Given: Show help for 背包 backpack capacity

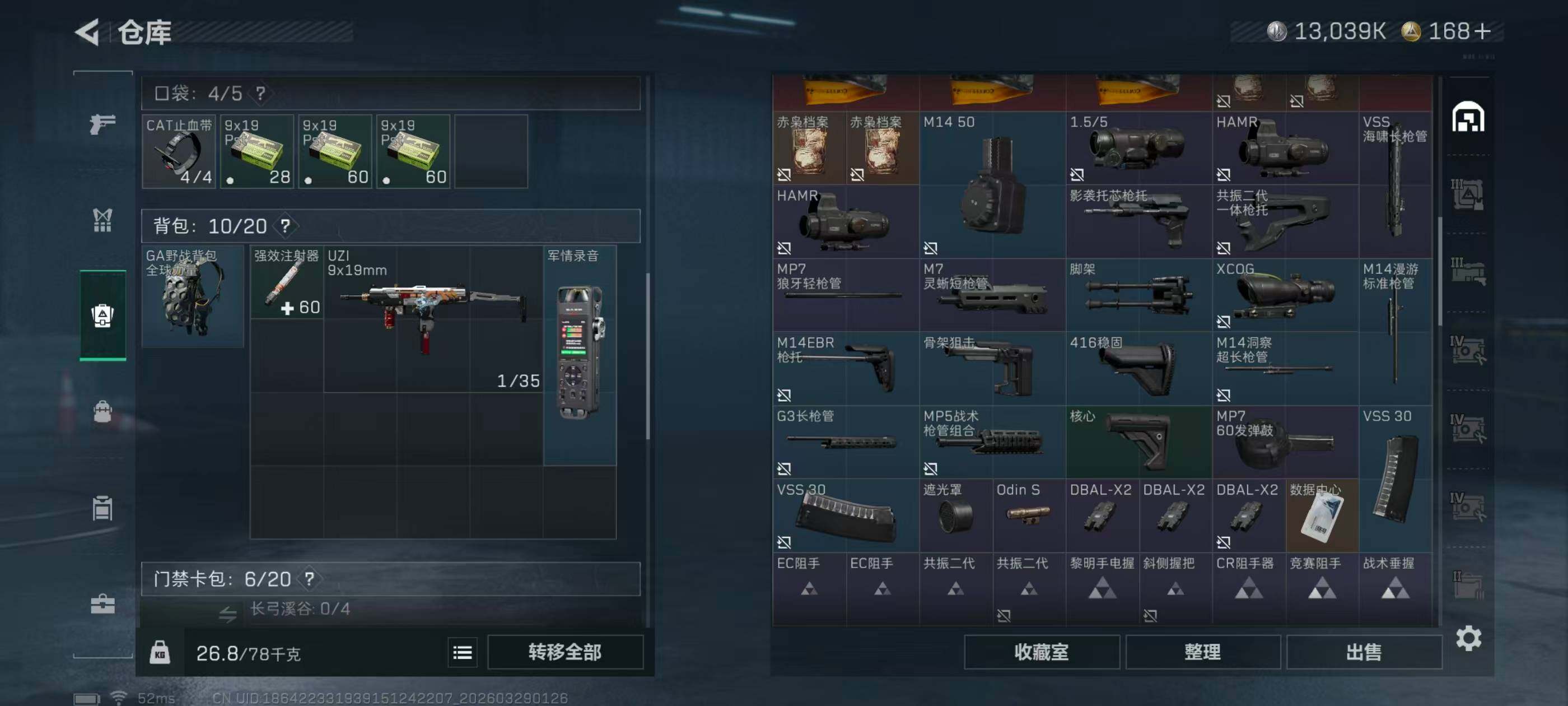Looking at the screenshot, I should point(285,226).
